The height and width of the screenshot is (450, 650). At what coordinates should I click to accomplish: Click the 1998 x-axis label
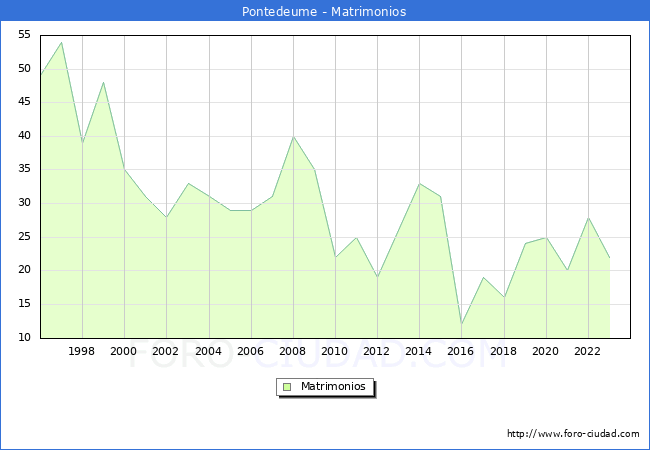coord(81,351)
